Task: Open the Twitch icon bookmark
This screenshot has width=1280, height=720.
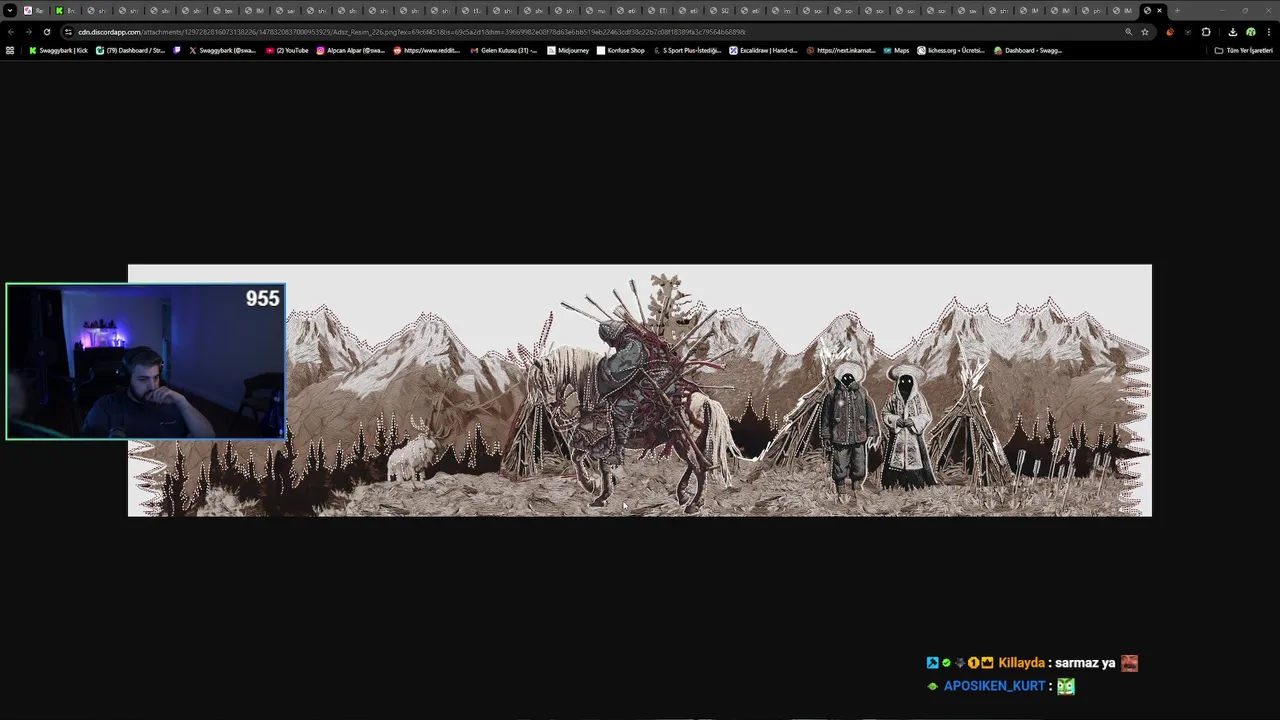Action: pyautogui.click(x=177, y=50)
